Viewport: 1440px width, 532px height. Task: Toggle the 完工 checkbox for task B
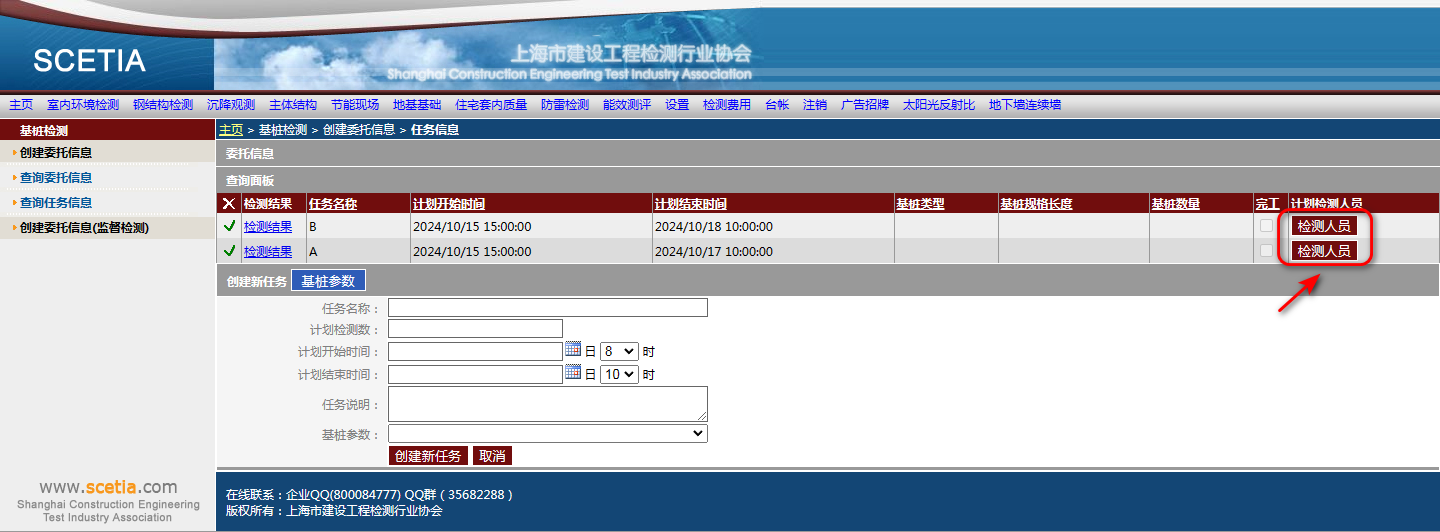tap(1266, 226)
